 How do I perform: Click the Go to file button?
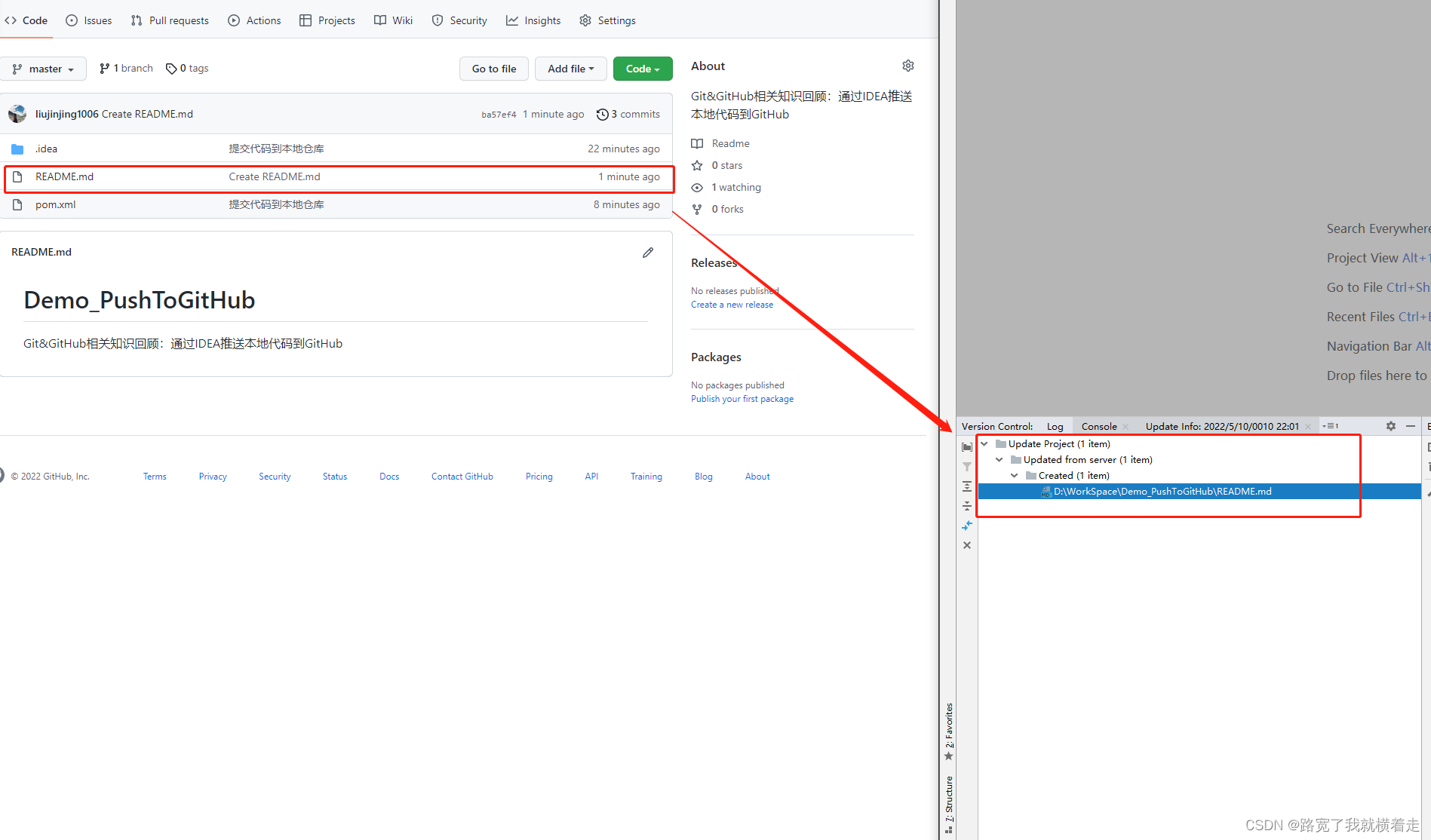[x=494, y=69]
